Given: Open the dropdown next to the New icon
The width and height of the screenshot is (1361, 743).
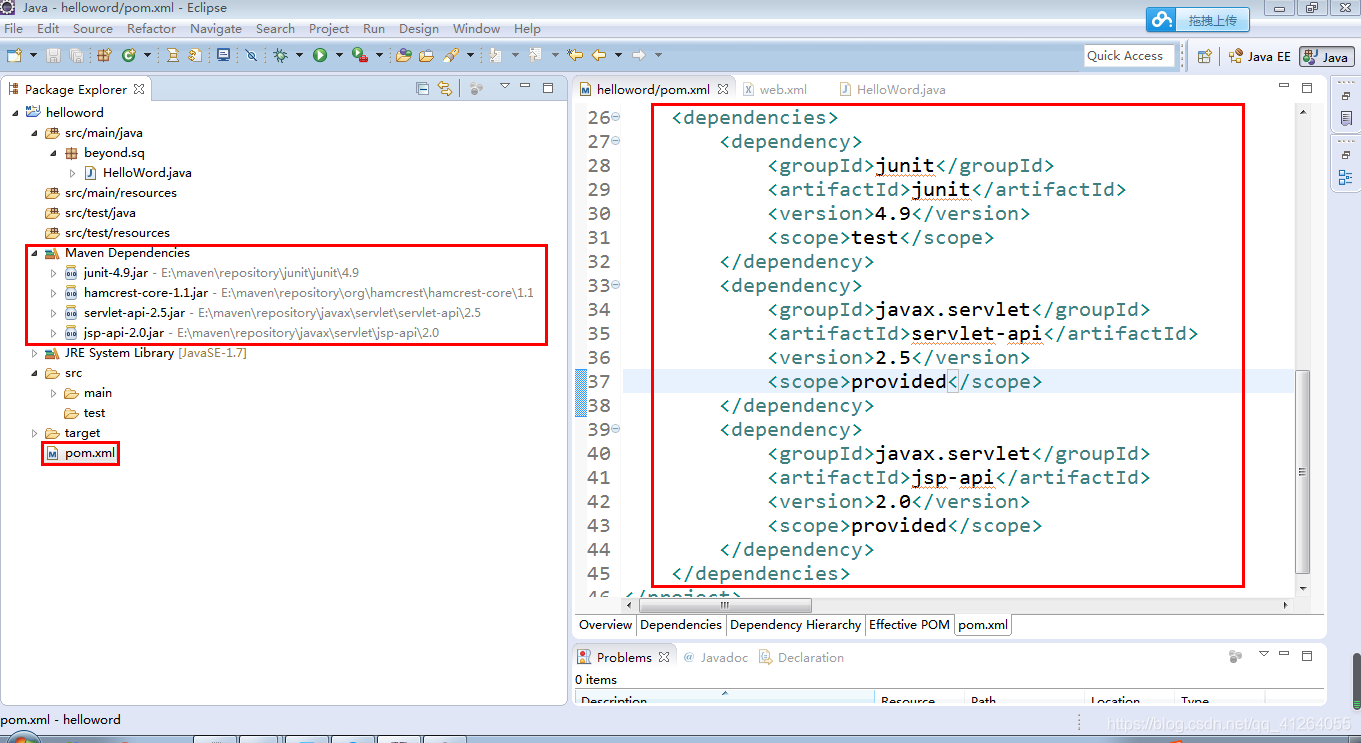Looking at the screenshot, I should 33,55.
